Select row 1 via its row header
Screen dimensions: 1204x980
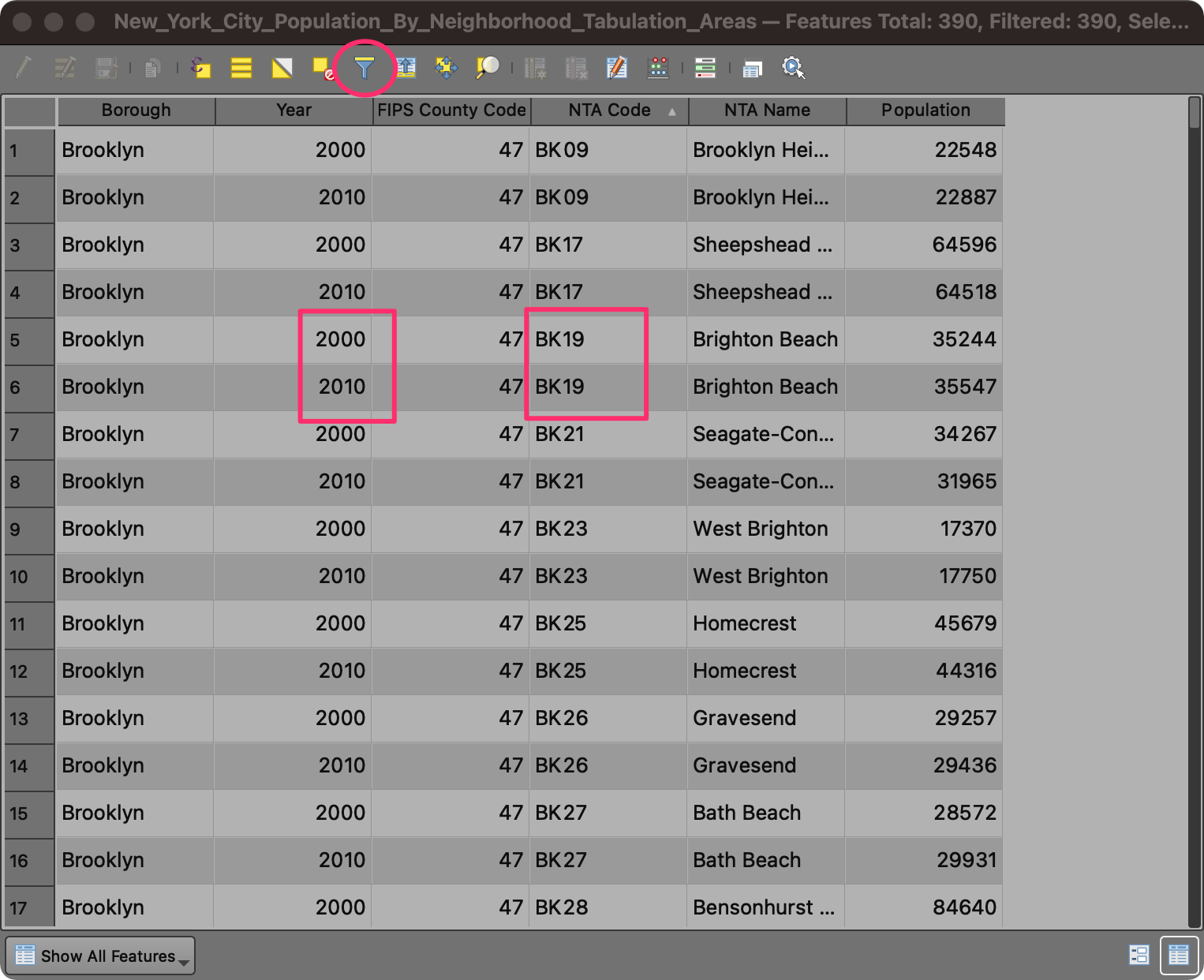29,151
